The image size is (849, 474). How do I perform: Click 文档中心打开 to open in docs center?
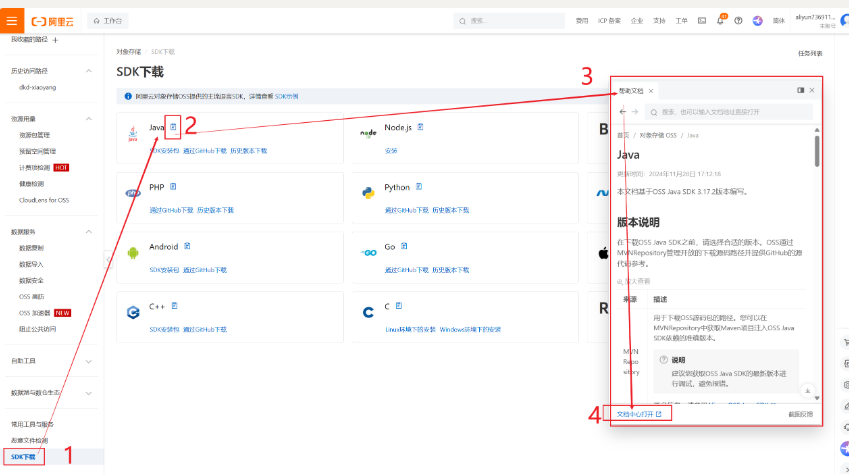[x=638, y=414]
